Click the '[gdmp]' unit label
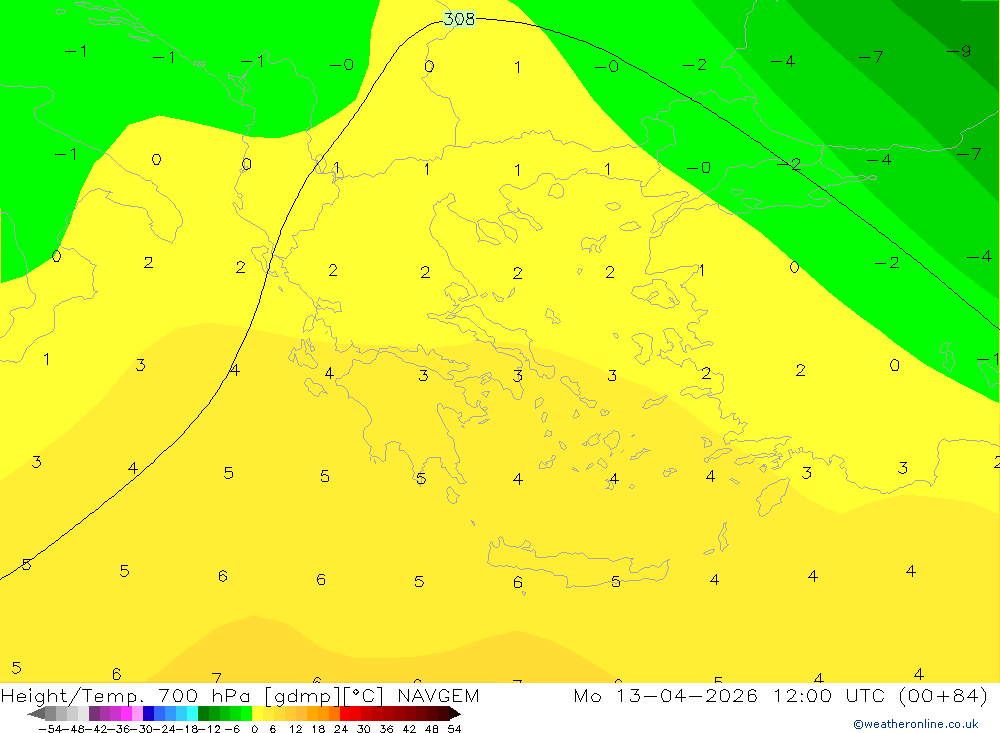 point(302,696)
